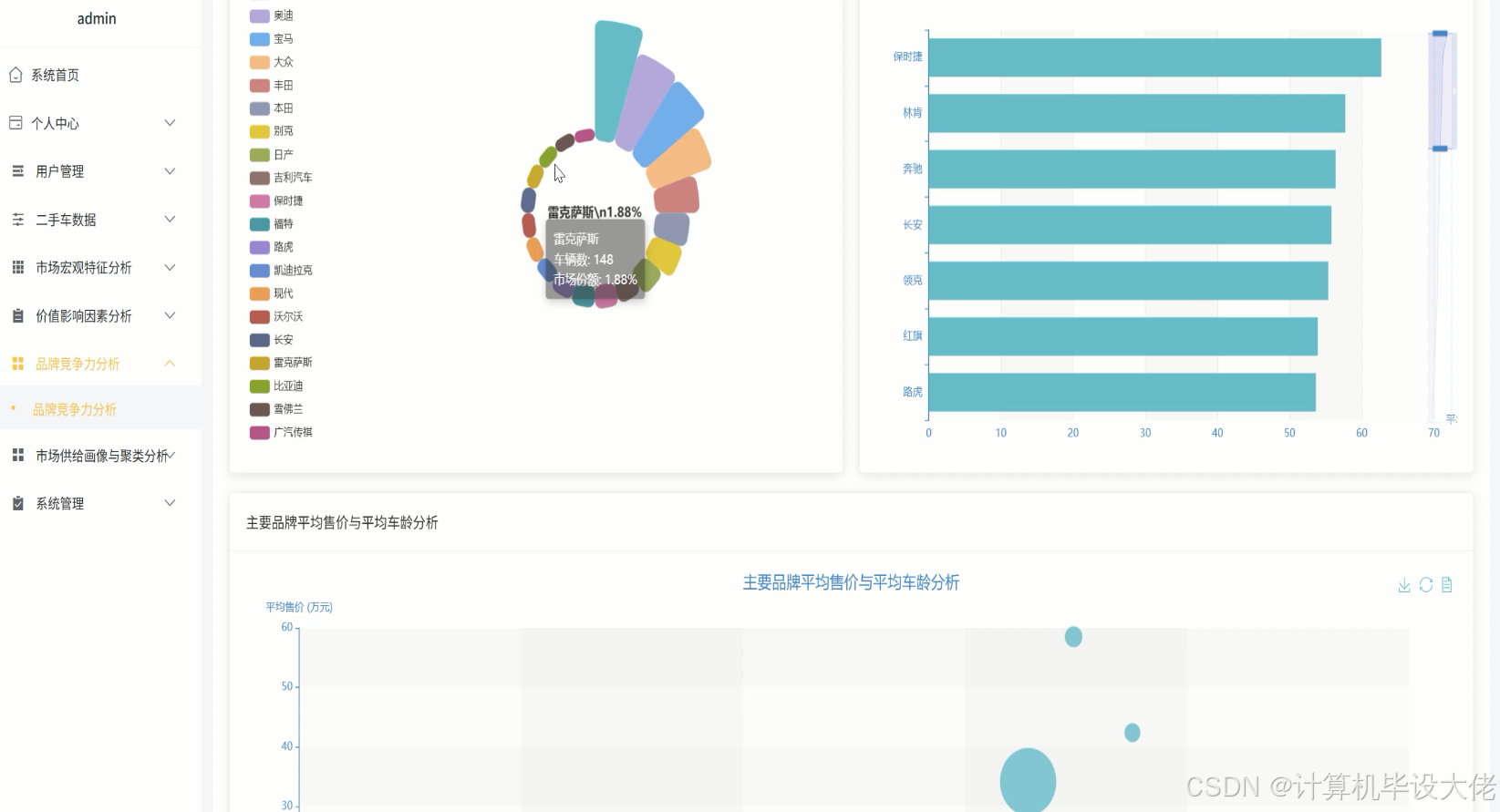The image size is (1500, 812).
Task: Expand the 价值影响因素分析 chevron
Action: [x=170, y=315]
